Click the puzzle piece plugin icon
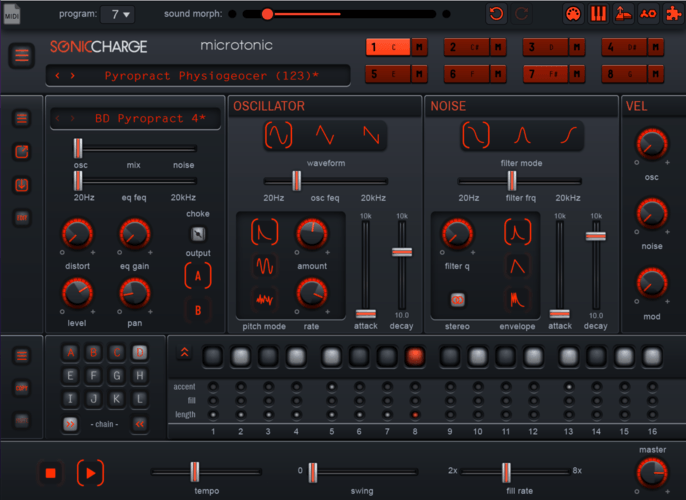686x500 pixels. [673, 14]
